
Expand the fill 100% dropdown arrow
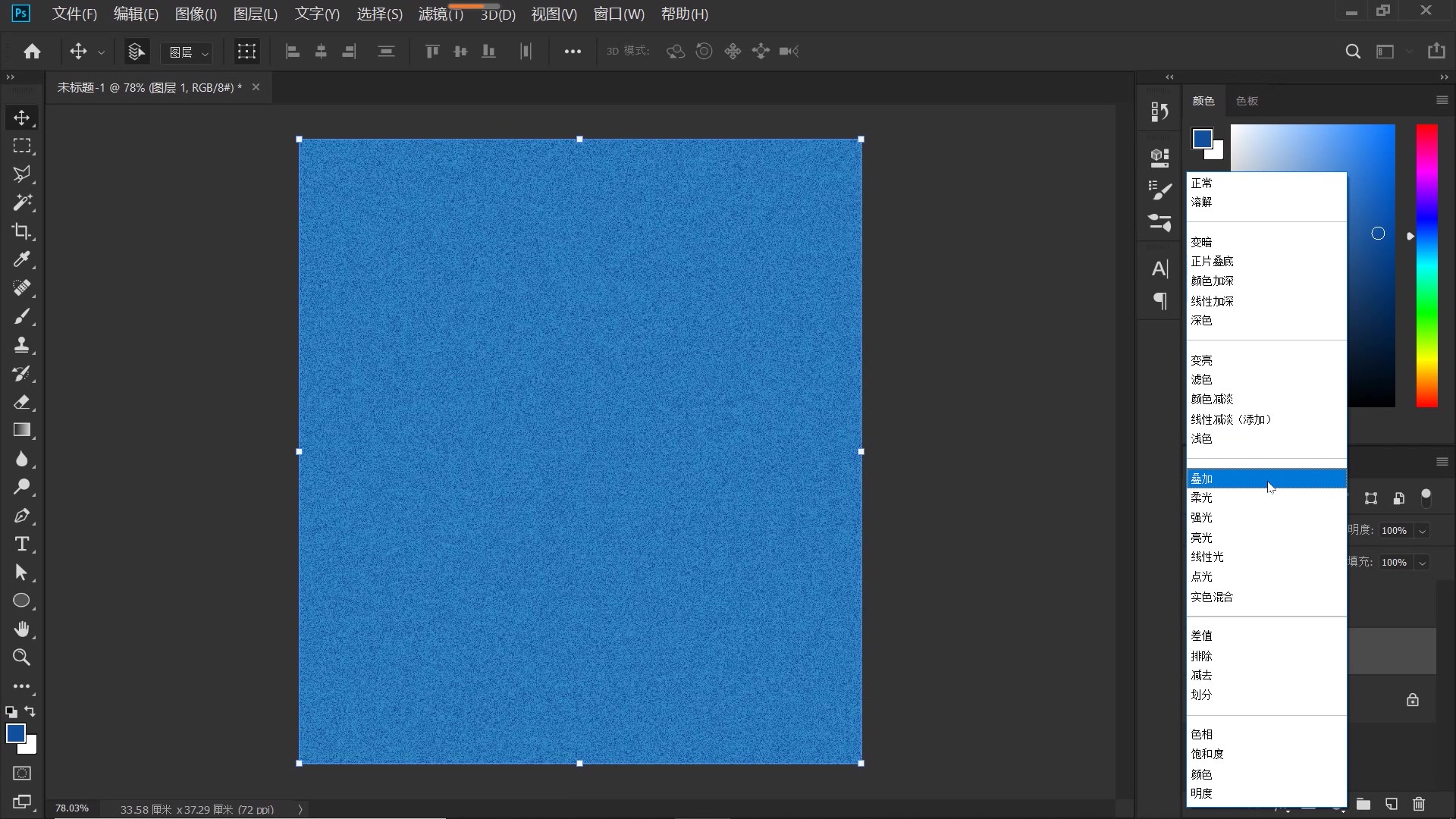click(x=1423, y=563)
